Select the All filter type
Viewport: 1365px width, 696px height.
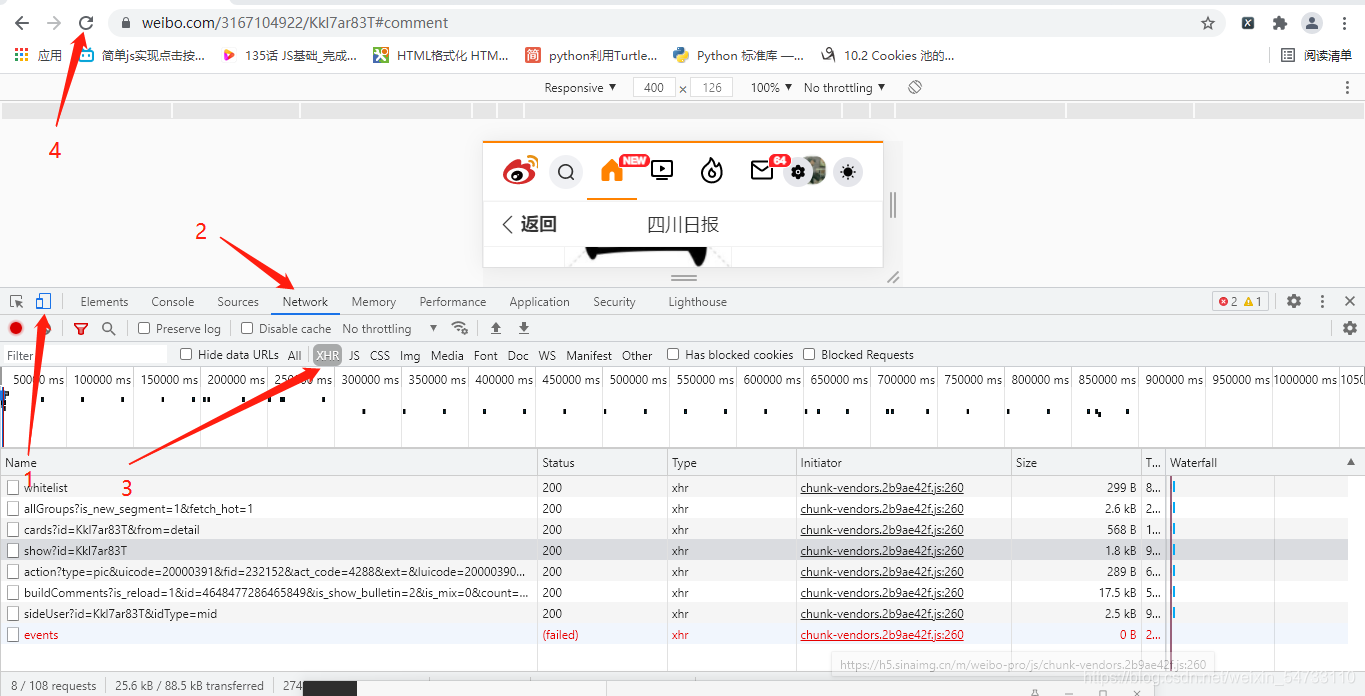294,355
